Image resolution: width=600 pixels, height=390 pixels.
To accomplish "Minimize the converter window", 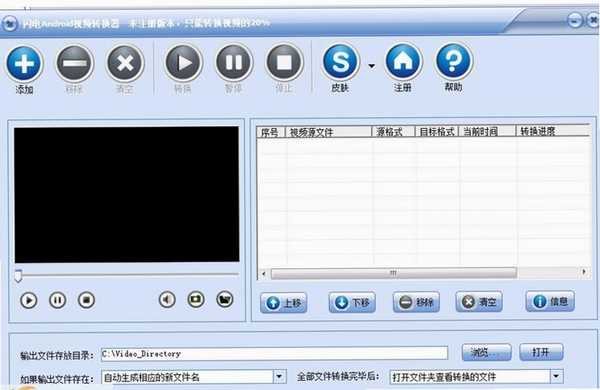I will 575,20.
